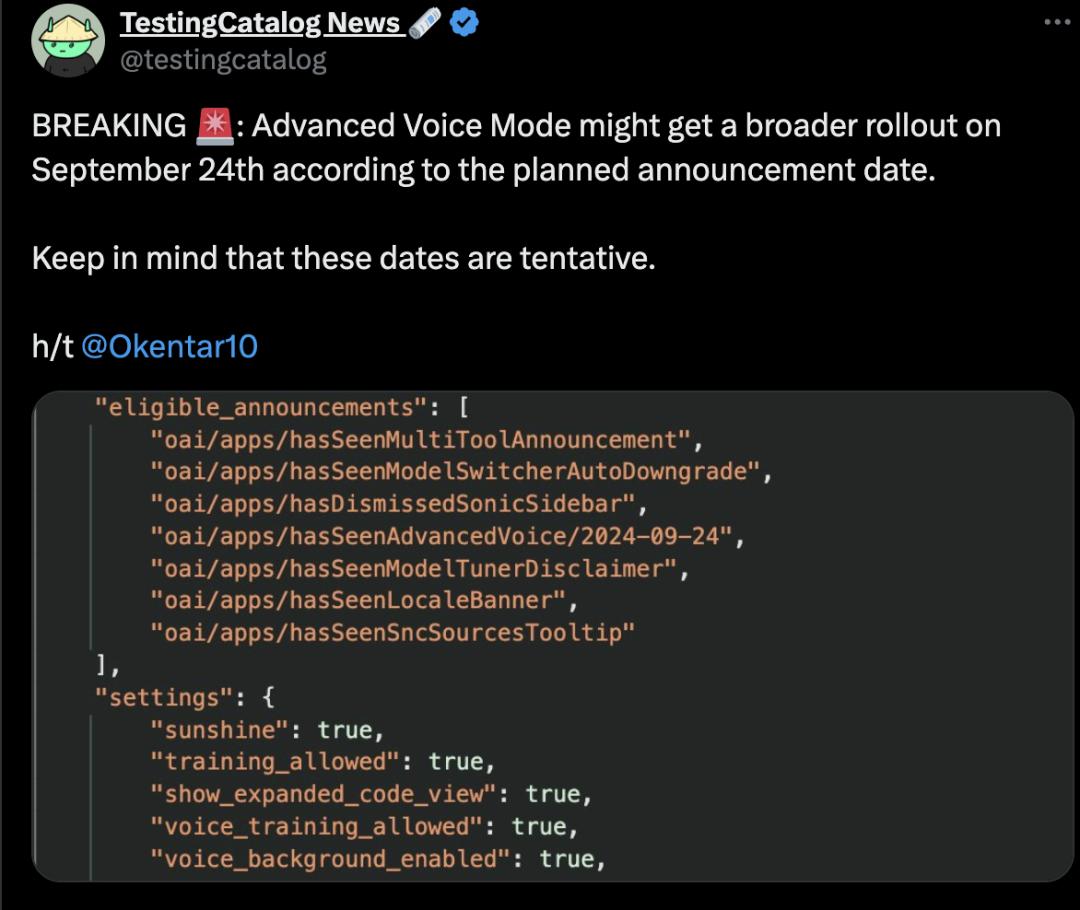Click the hasSeenAdvancedVoice/2024-09-24 line
This screenshot has height=910, width=1080.
447,536
